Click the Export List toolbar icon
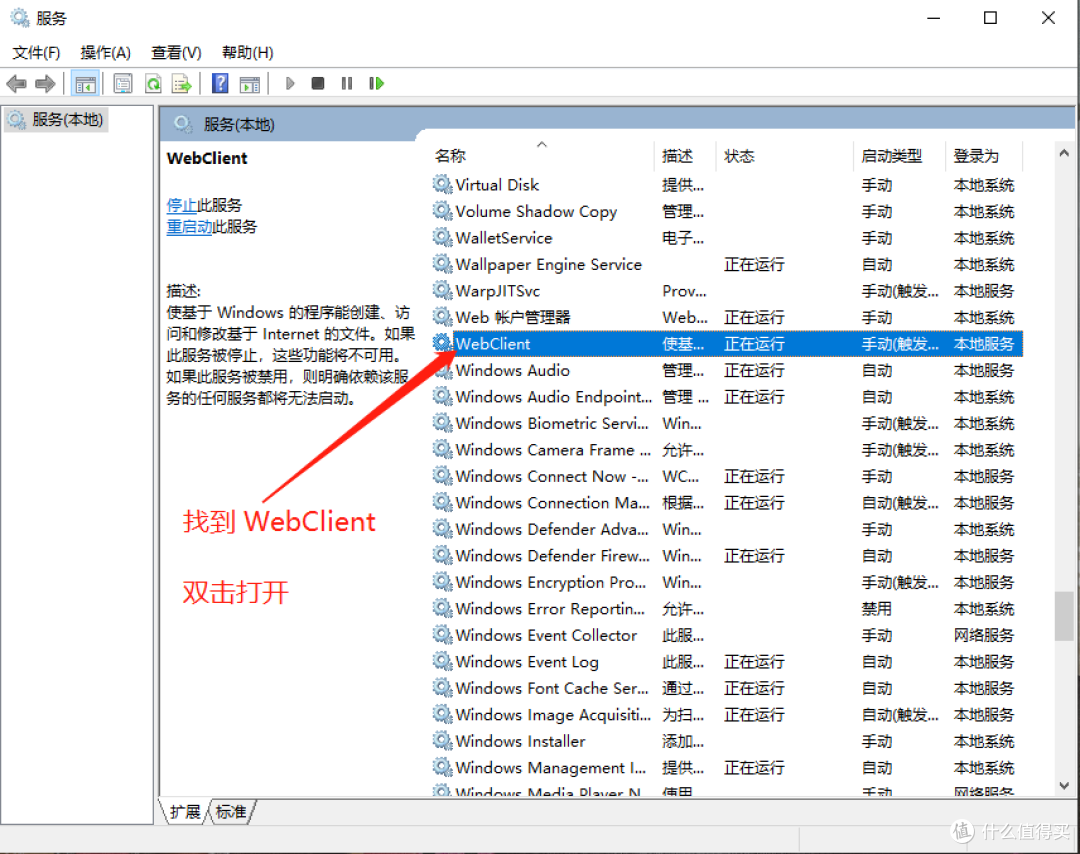Screen dimensions: 1080x854 pos(181,84)
